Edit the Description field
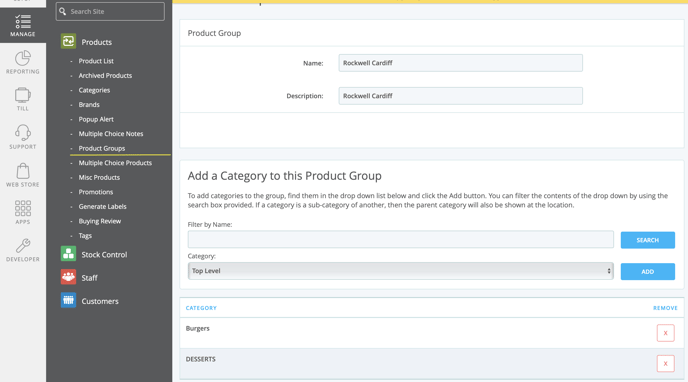This screenshot has width=688, height=382. tap(460, 96)
